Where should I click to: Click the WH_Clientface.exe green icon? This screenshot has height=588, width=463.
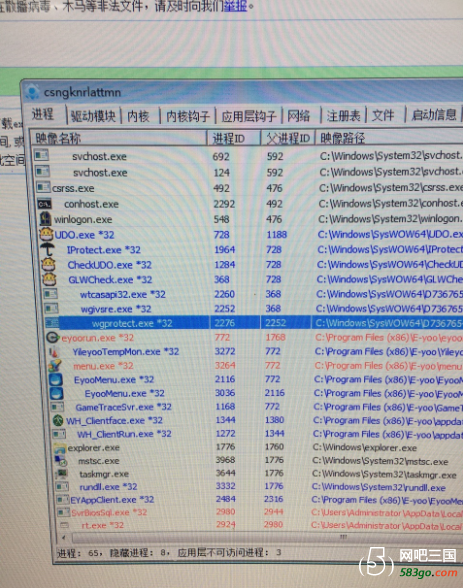[58, 420]
